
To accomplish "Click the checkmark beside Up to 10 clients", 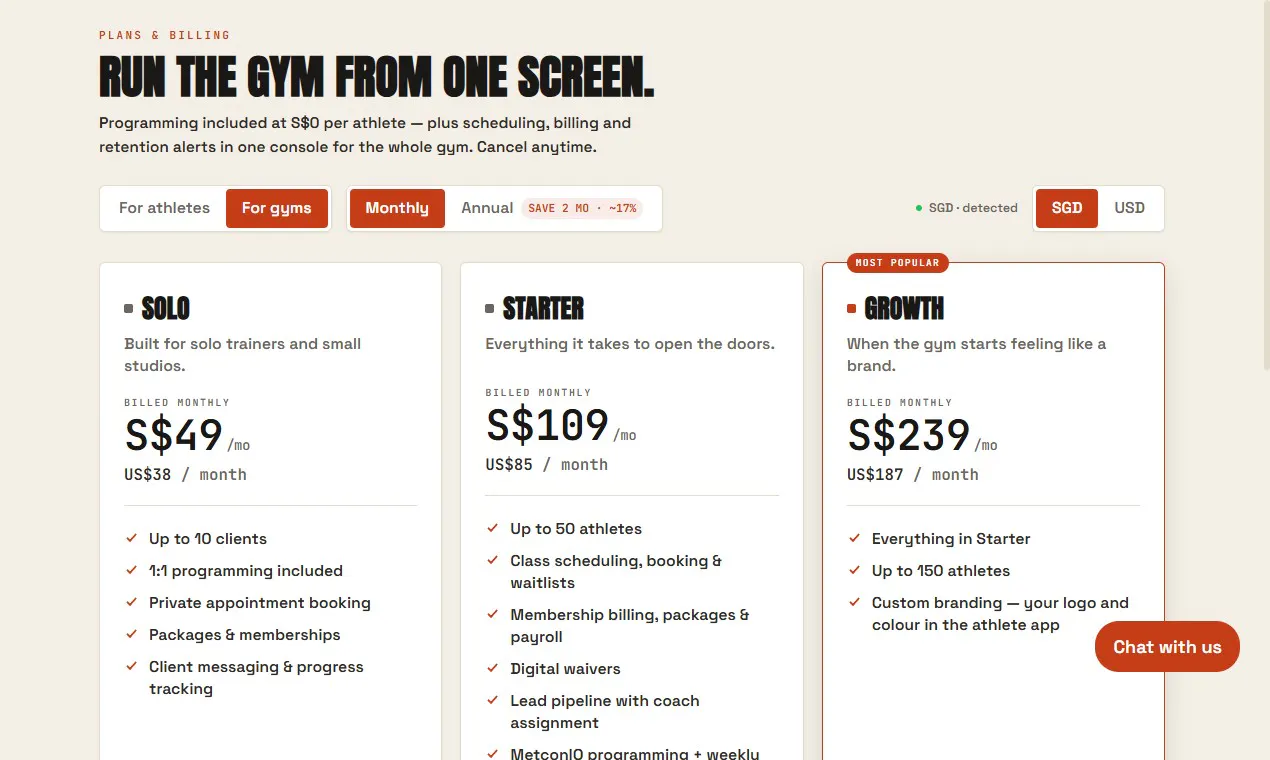I will click(131, 538).
